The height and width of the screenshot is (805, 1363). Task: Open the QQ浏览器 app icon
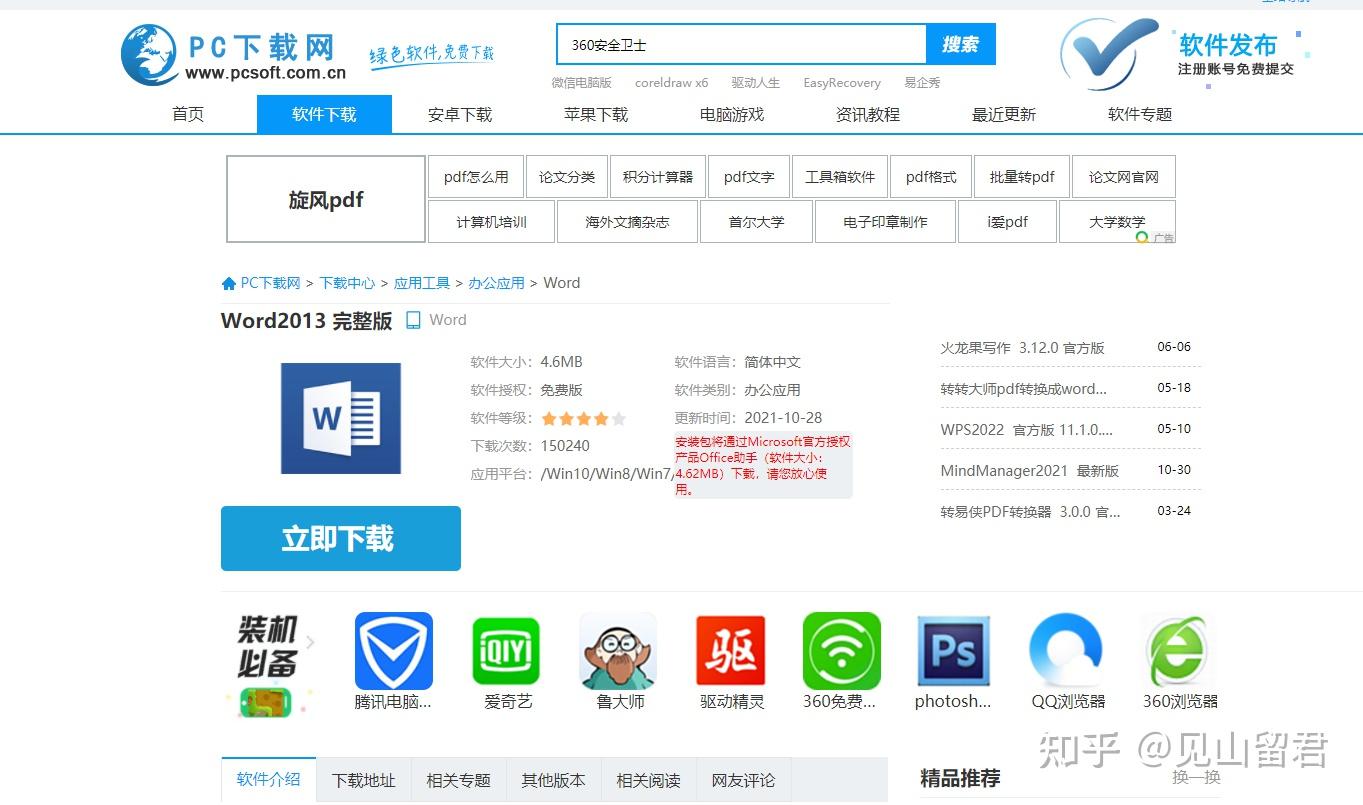click(x=1066, y=651)
